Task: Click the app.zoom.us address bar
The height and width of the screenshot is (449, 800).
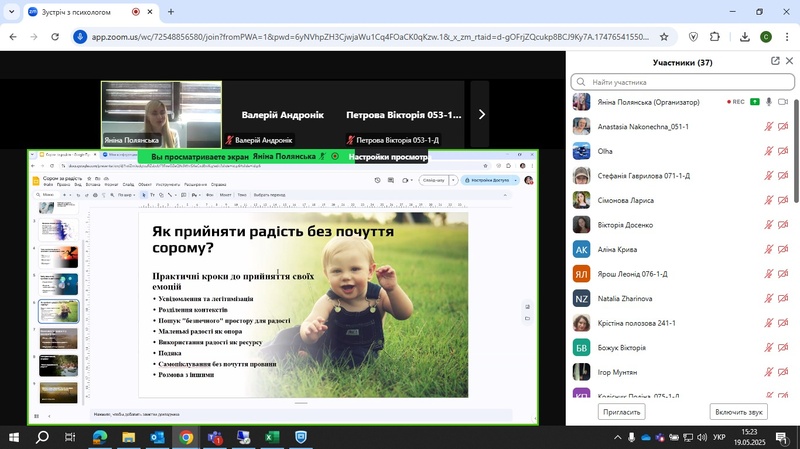Action: pos(370,37)
